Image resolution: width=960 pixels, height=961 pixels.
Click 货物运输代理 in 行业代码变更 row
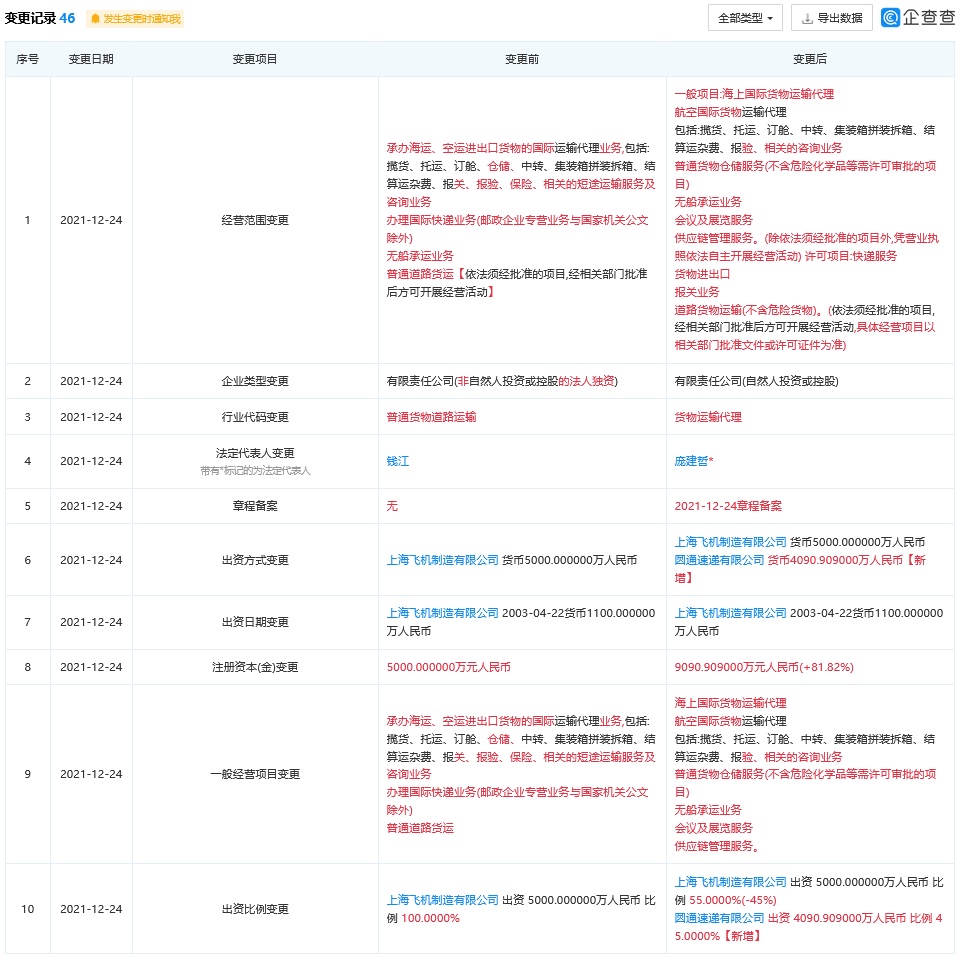(x=708, y=417)
